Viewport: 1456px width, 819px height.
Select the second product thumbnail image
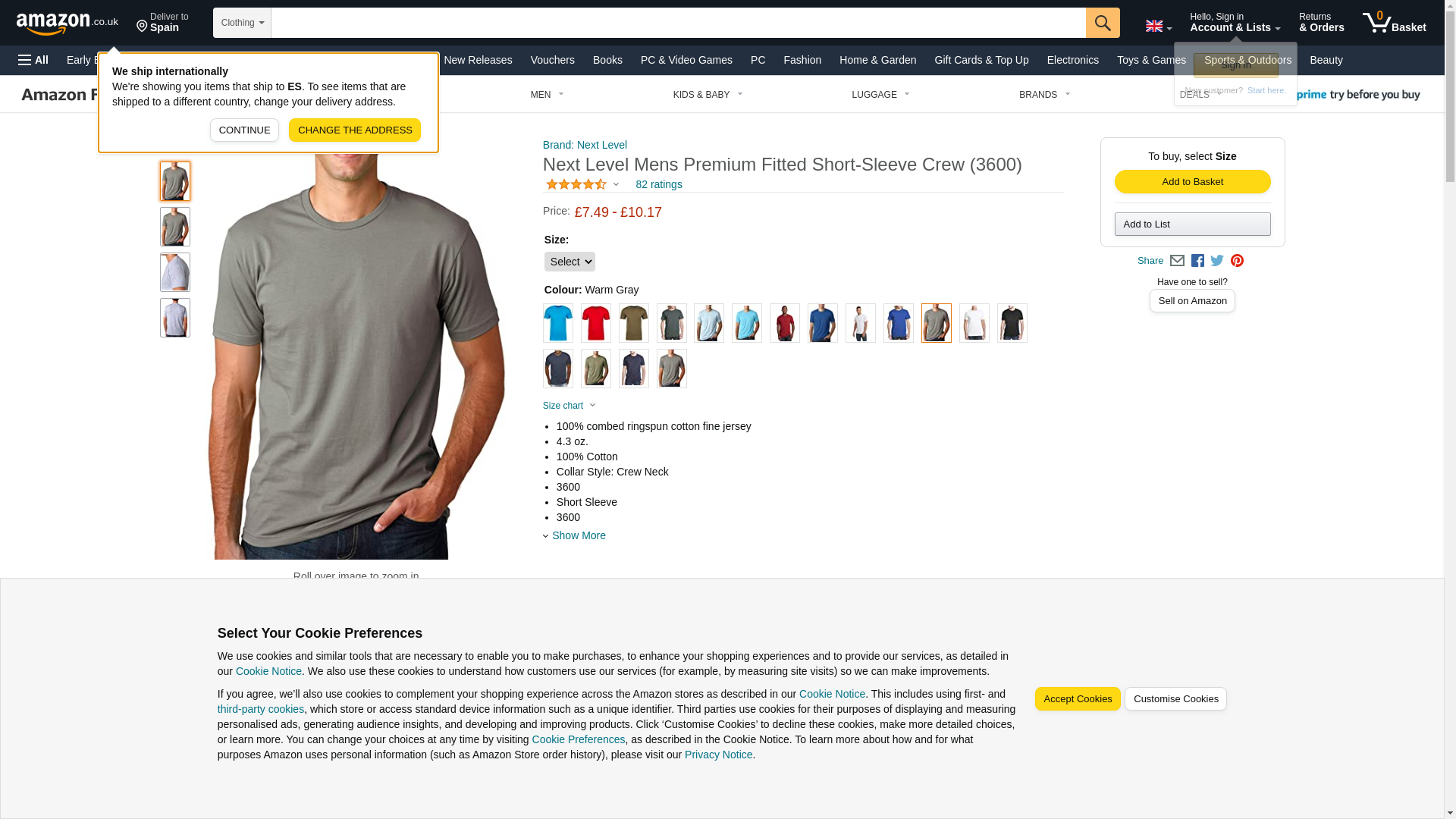click(175, 227)
